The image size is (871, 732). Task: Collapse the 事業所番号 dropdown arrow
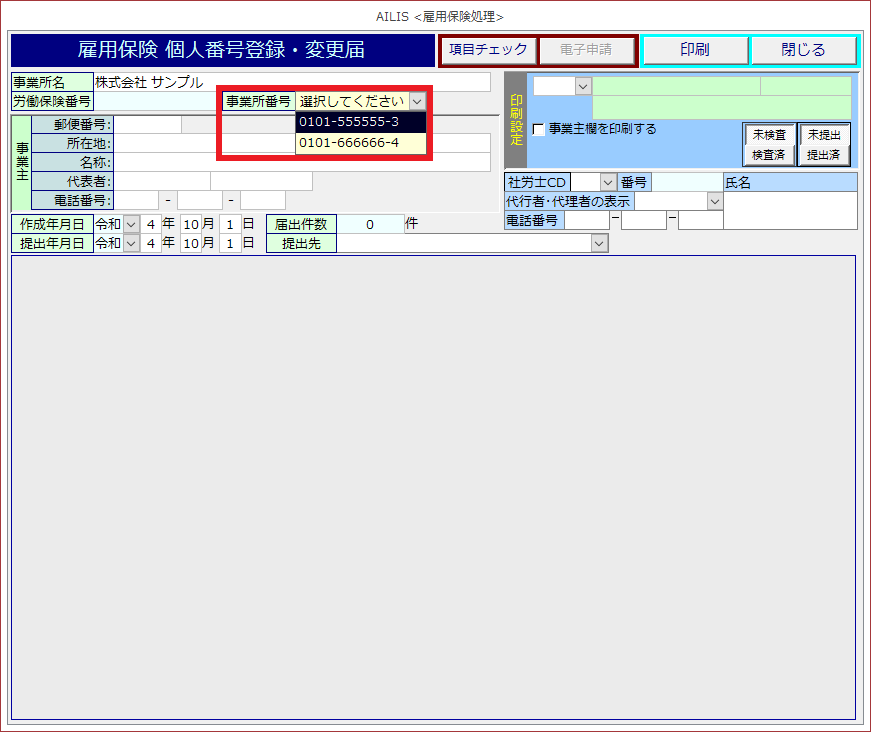click(418, 101)
